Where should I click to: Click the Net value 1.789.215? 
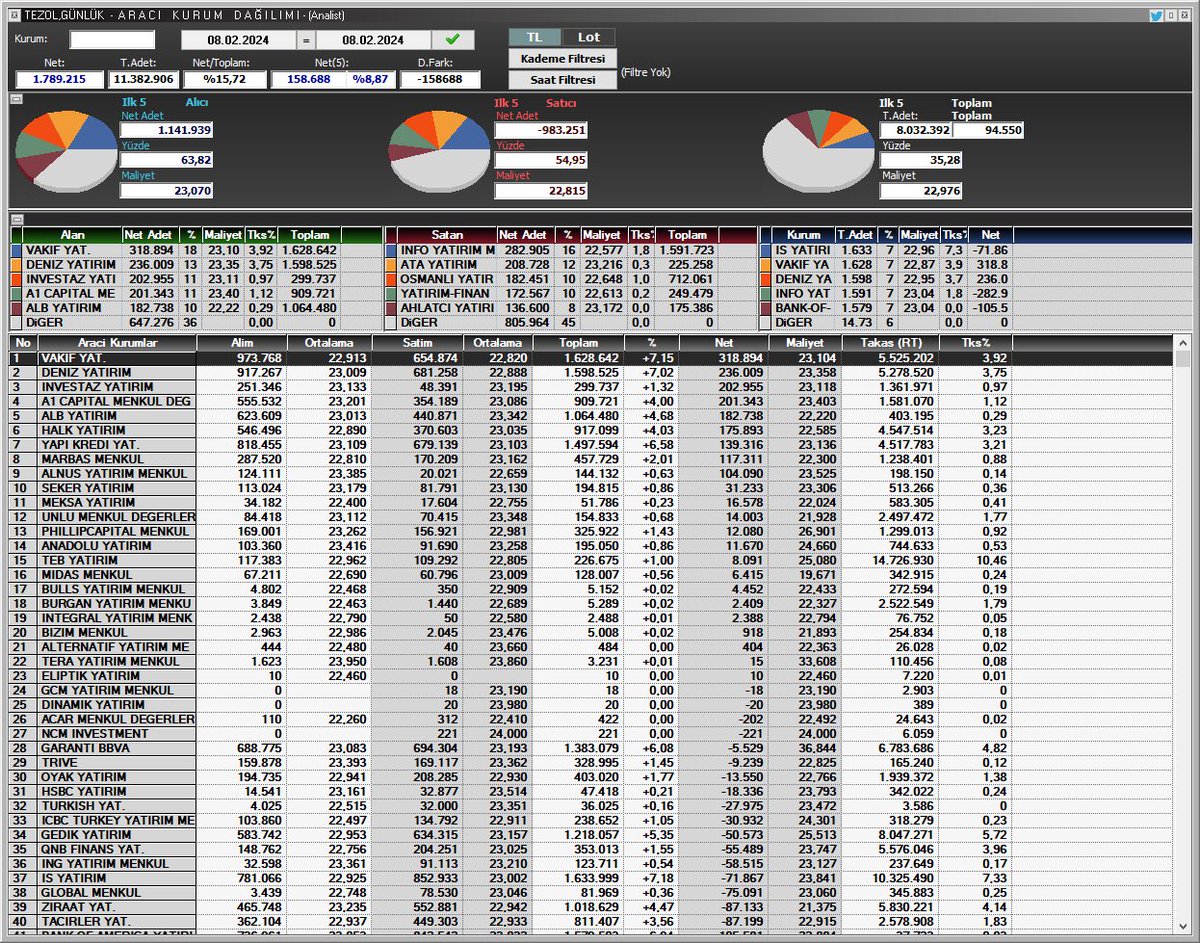[59, 79]
